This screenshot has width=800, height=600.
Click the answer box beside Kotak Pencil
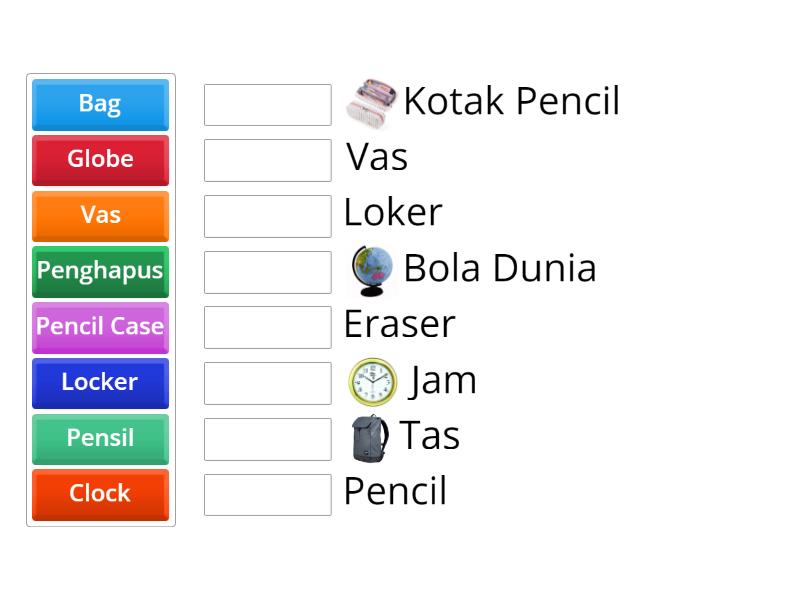(x=267, y=104)
